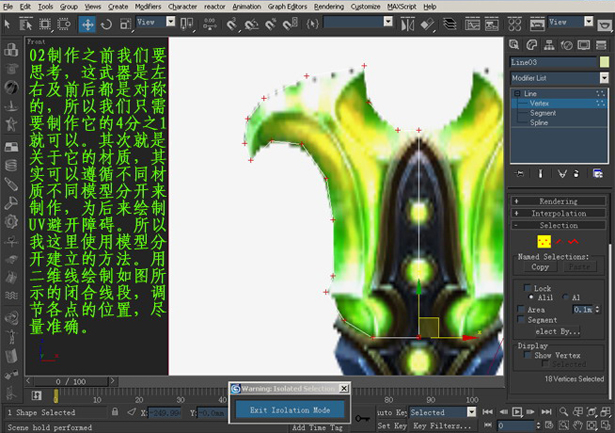Click Exit Isolation Mode button

pos(290,410)
